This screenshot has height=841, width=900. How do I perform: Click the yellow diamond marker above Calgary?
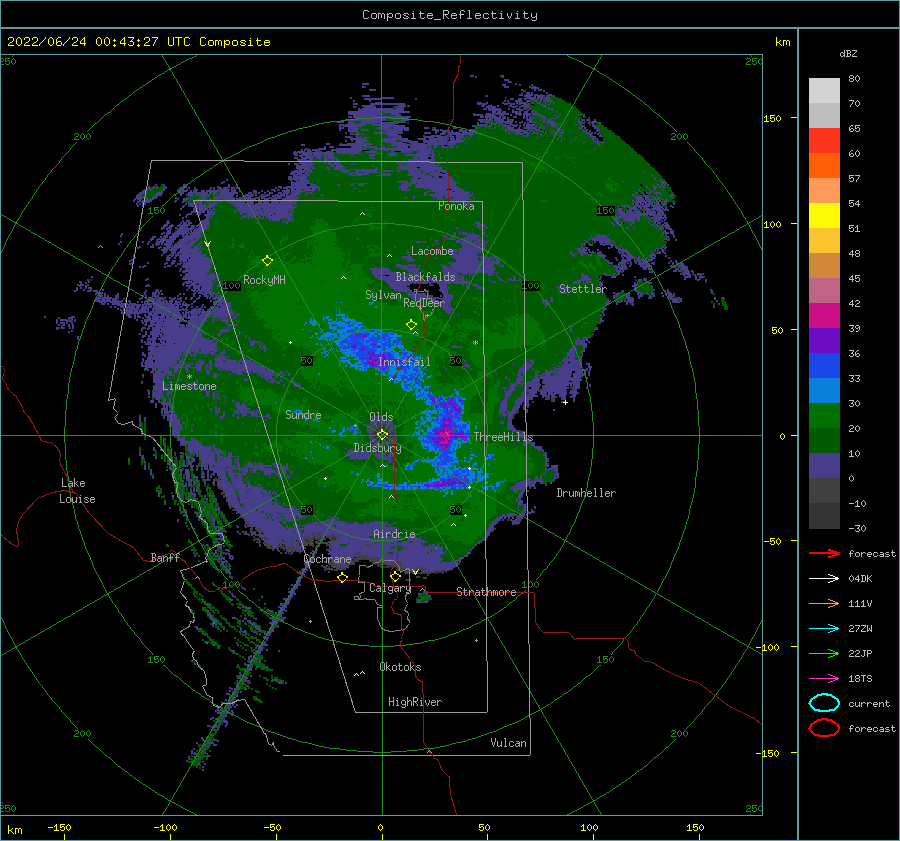(395, 576)
